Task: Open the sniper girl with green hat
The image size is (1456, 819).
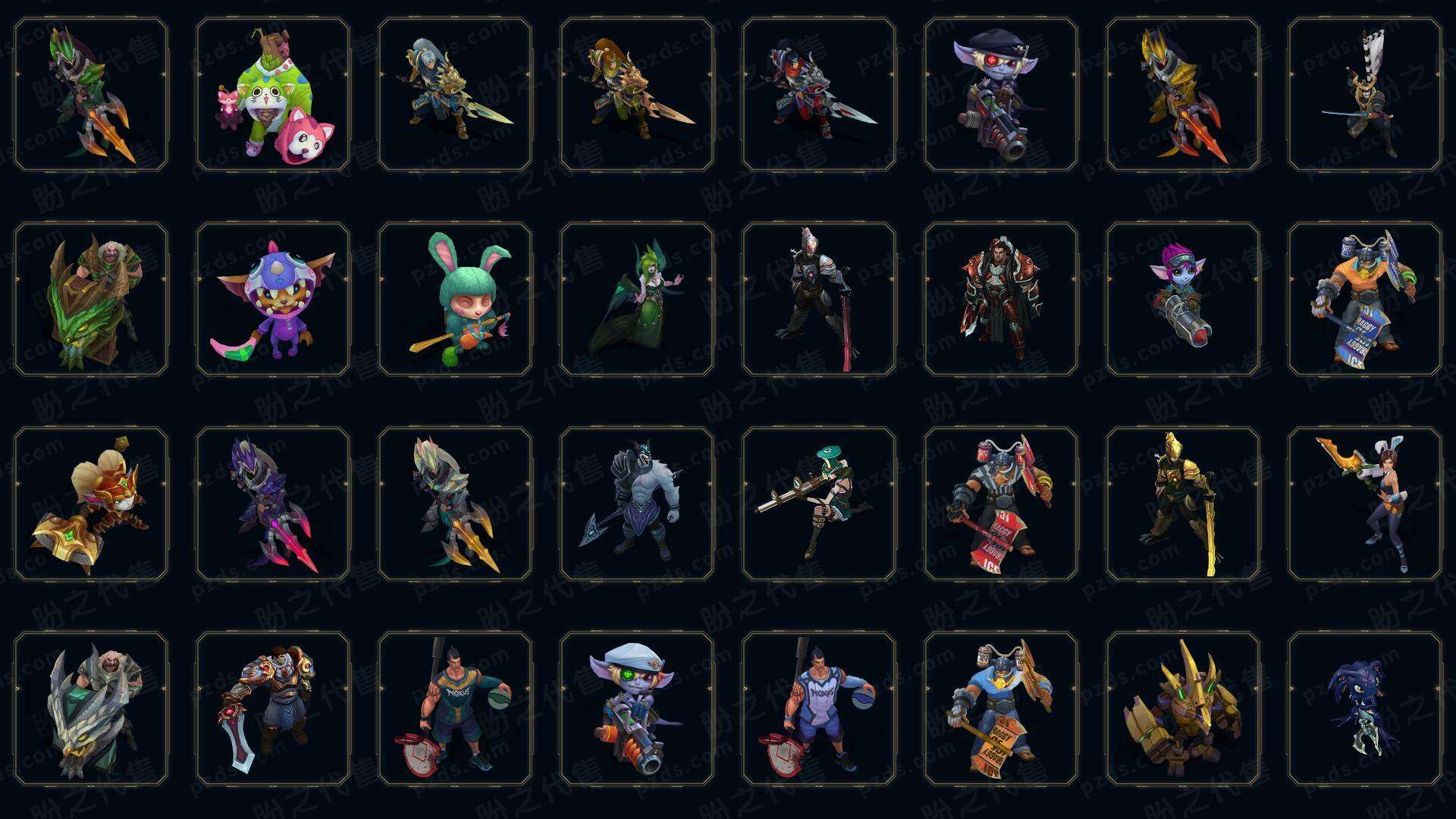Action: pyautogui.click(x=819, y=504)
